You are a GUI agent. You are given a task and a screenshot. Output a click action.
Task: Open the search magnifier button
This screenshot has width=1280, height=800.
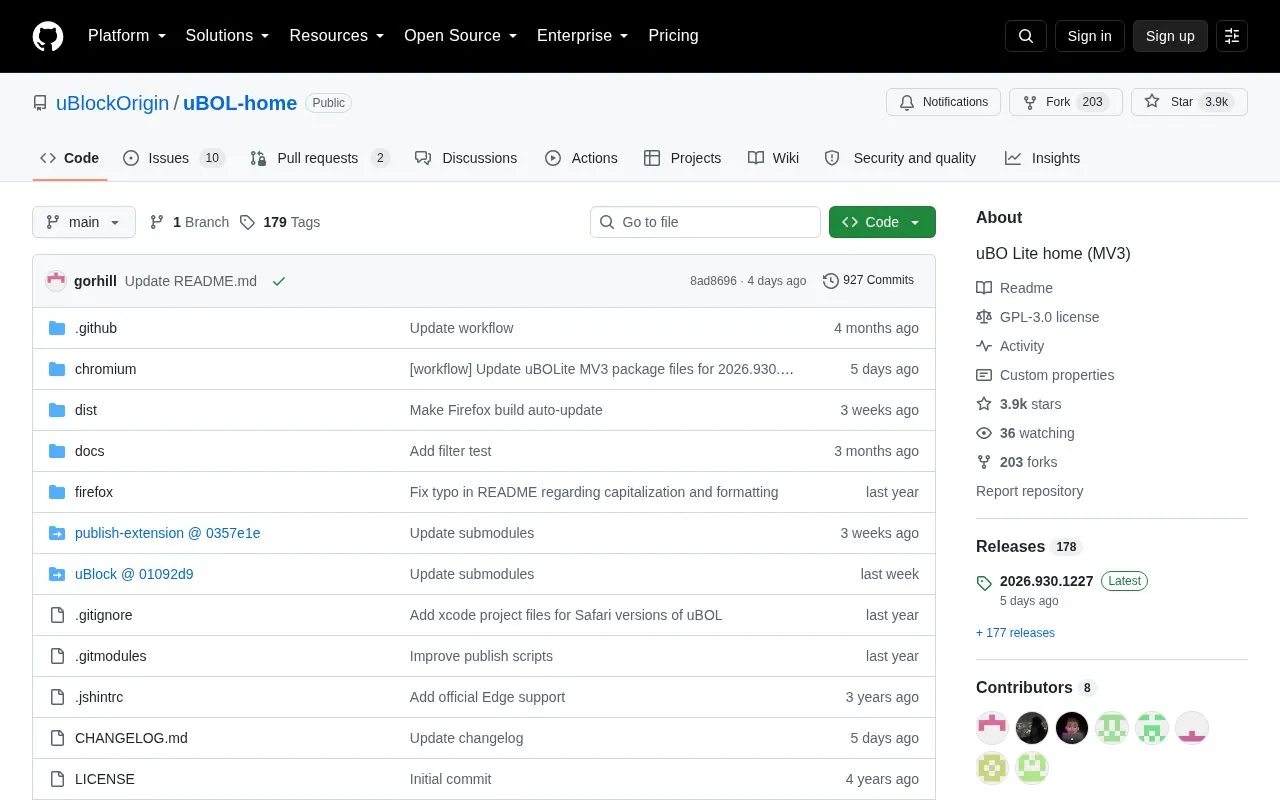[1026, 36]
